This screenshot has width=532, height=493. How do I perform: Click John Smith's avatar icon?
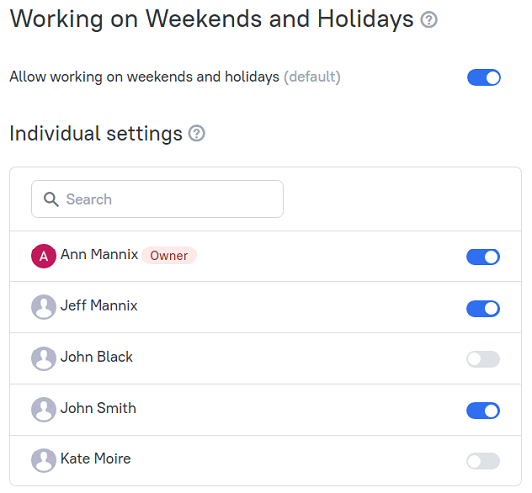coord(43,410)
